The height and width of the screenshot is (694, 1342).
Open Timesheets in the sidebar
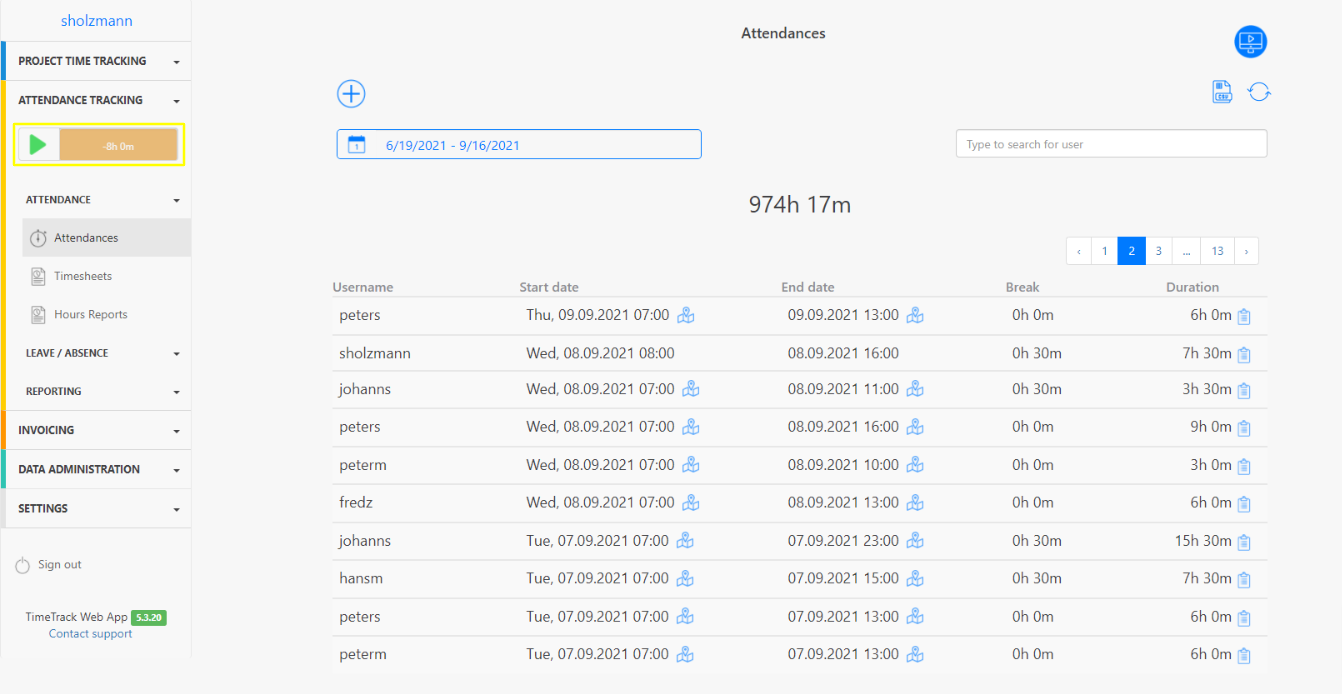coord(83,276)
